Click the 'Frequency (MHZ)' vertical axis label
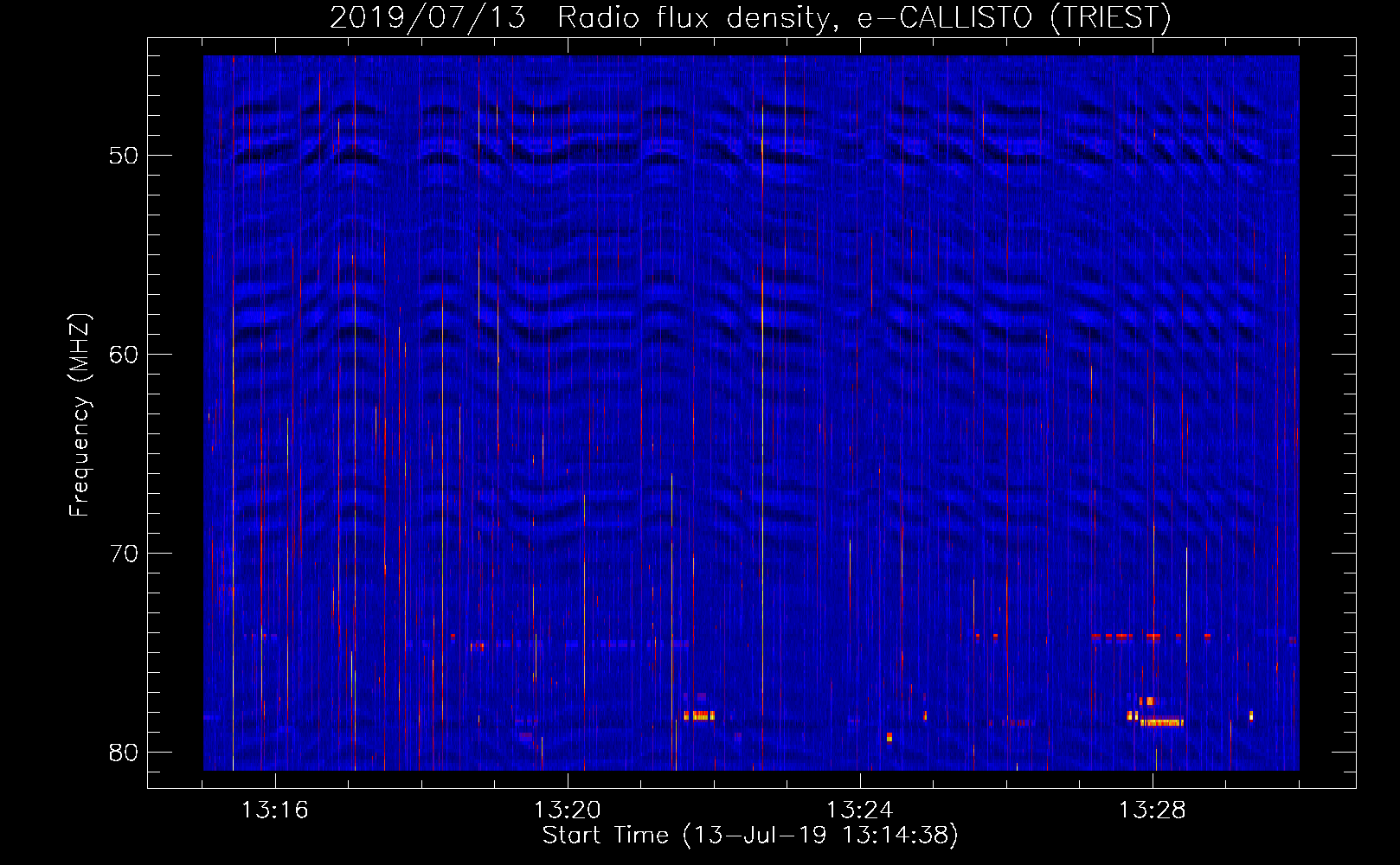The height and width of the screenshot is (865, 1400). pos(80,414)
